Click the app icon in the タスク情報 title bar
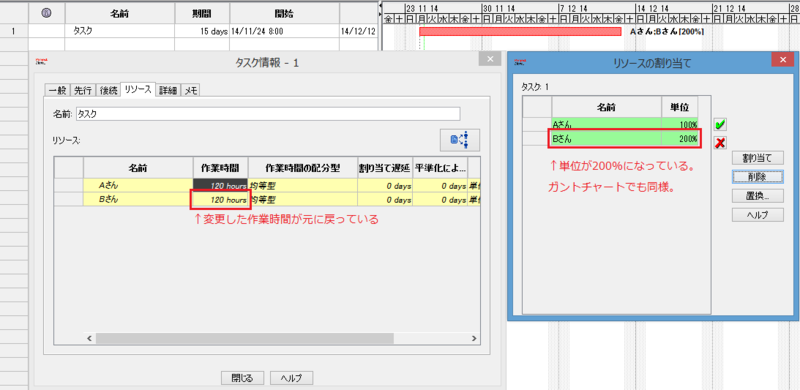 41,62
